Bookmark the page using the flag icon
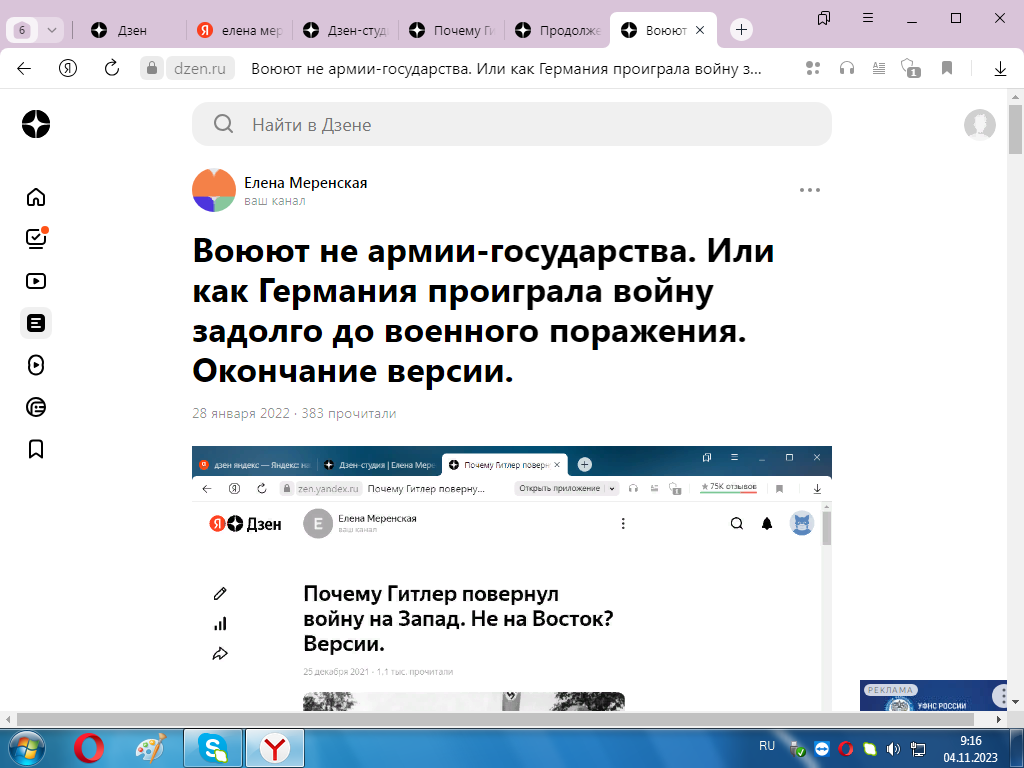Viewport: 1024px width, 768px height. [946, 67]
